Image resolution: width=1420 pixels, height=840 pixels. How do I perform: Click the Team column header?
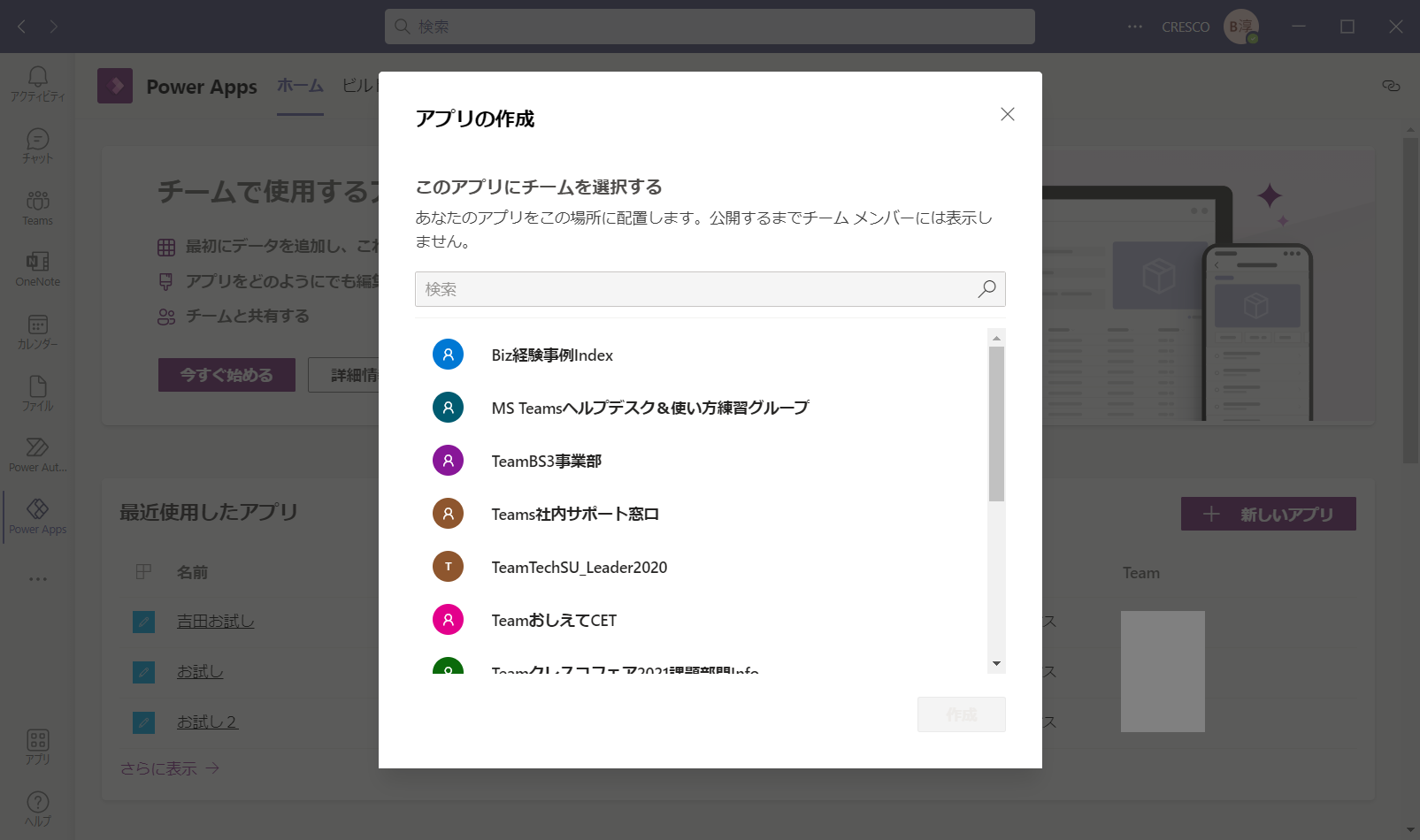[1141, 573]
